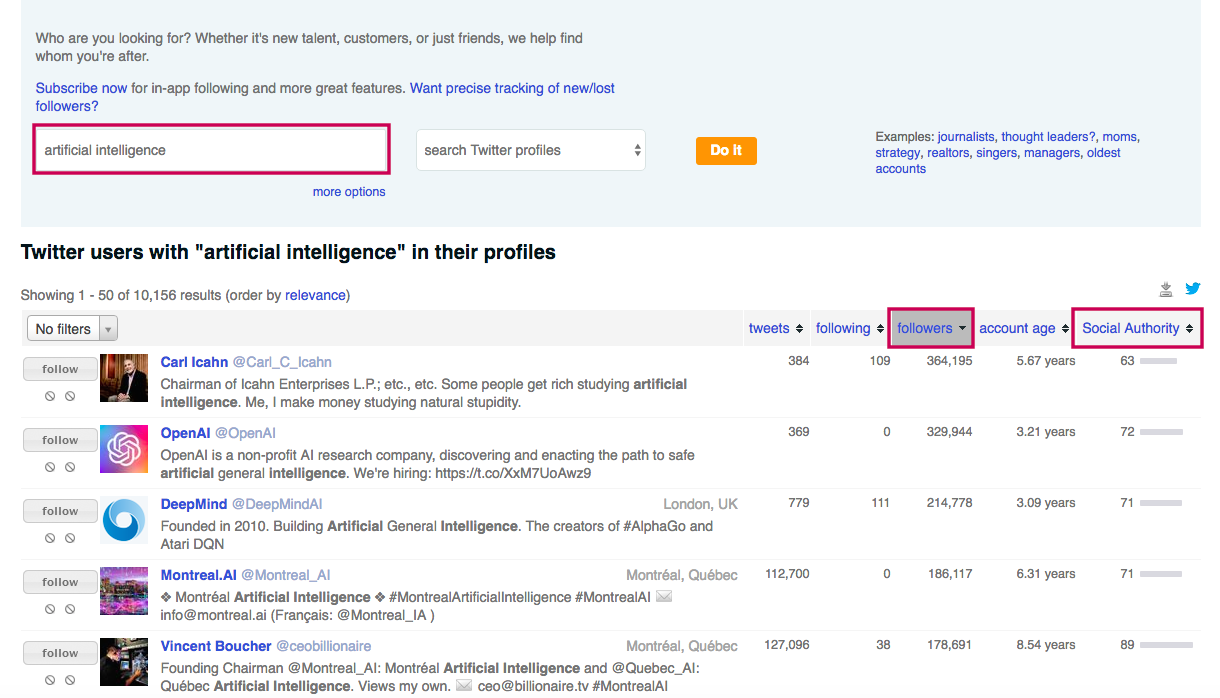Viewport: 1220px width, 698px height.
Task: Click the envelope icon in Vincent Boucher's bio
Action: [x=464, y=687]
